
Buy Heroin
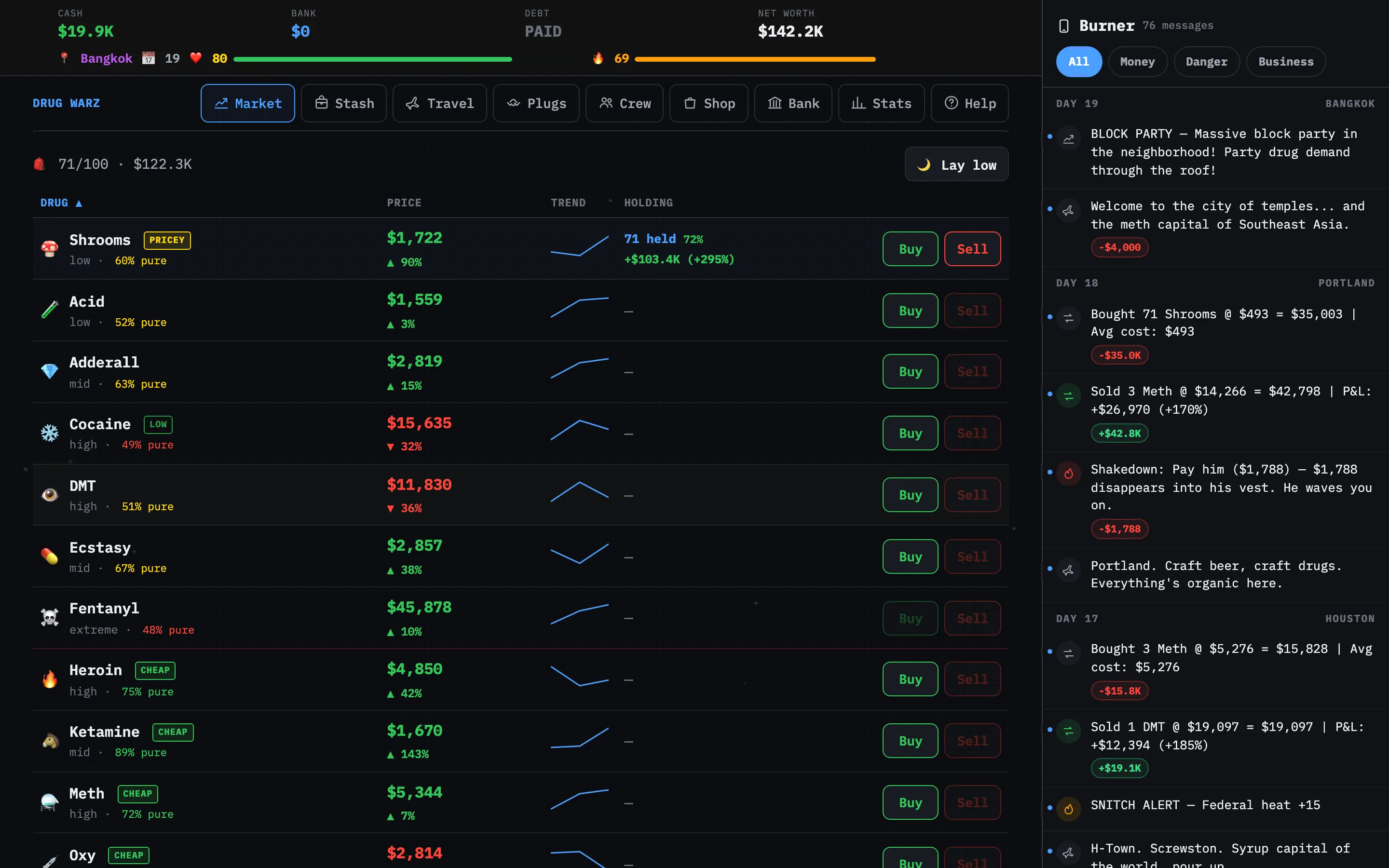910,679
